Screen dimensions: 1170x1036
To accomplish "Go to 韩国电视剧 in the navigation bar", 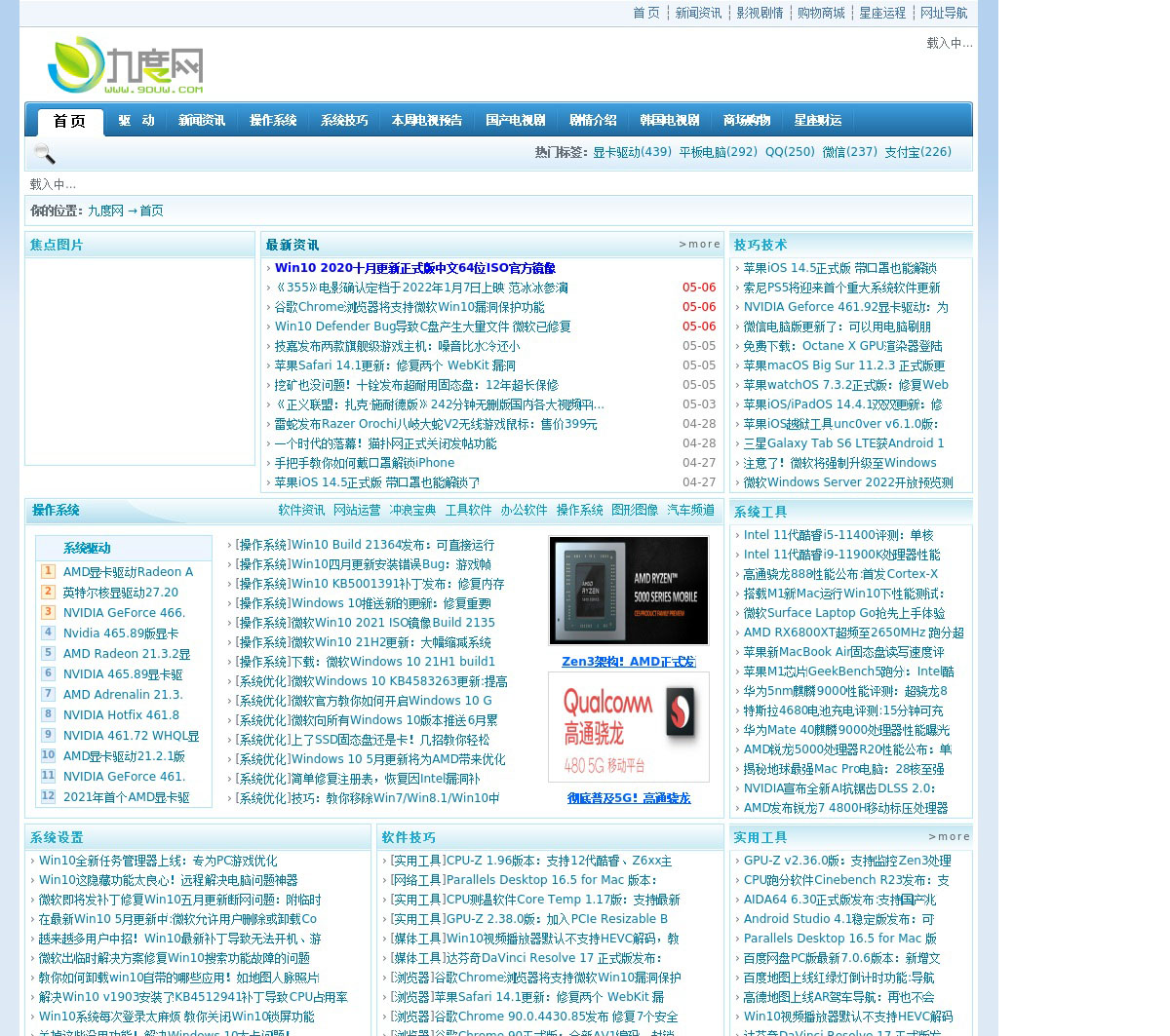I will 670,121.
